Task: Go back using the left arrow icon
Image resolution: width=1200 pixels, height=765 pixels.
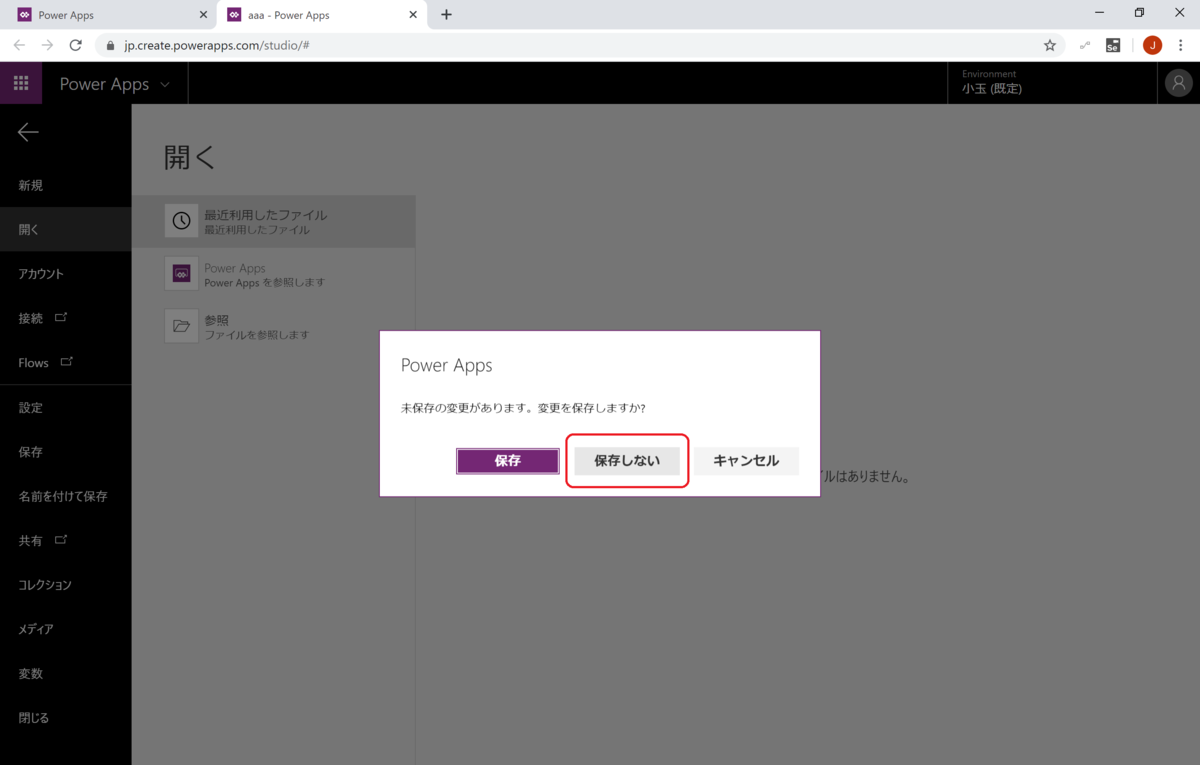Action: (x=28, y=132)
